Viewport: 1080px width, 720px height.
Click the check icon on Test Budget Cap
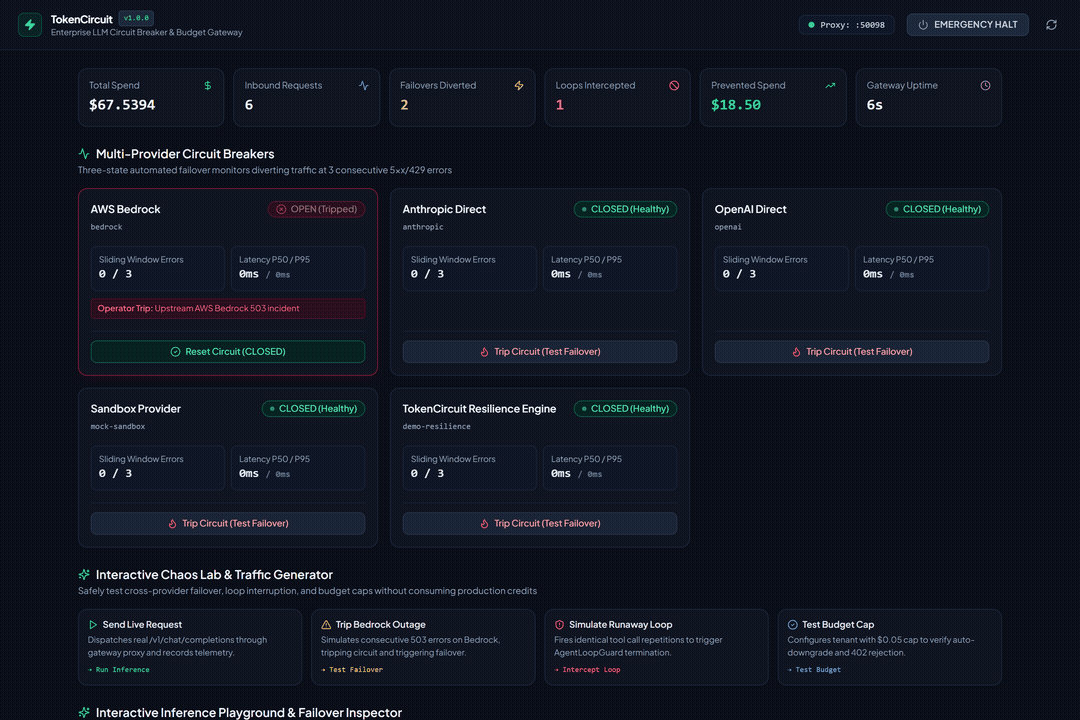793,625
